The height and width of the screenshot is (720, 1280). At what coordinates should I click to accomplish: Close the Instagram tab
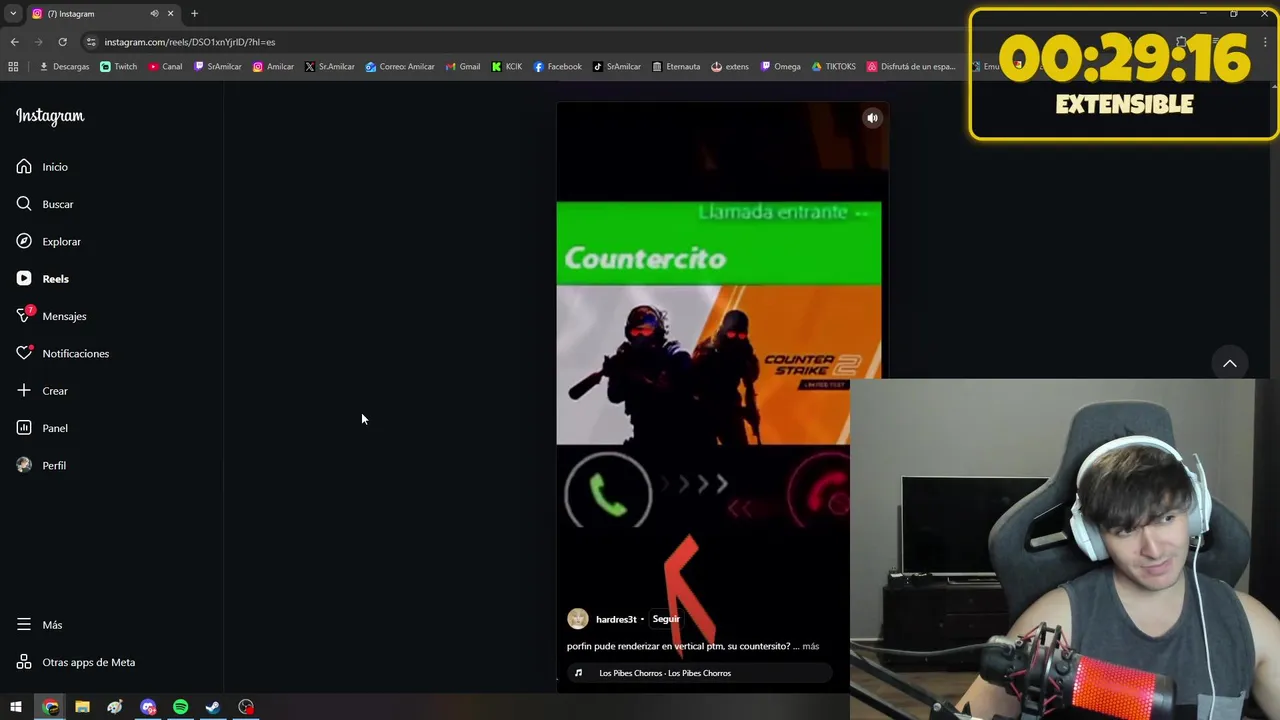pos(170,13)
